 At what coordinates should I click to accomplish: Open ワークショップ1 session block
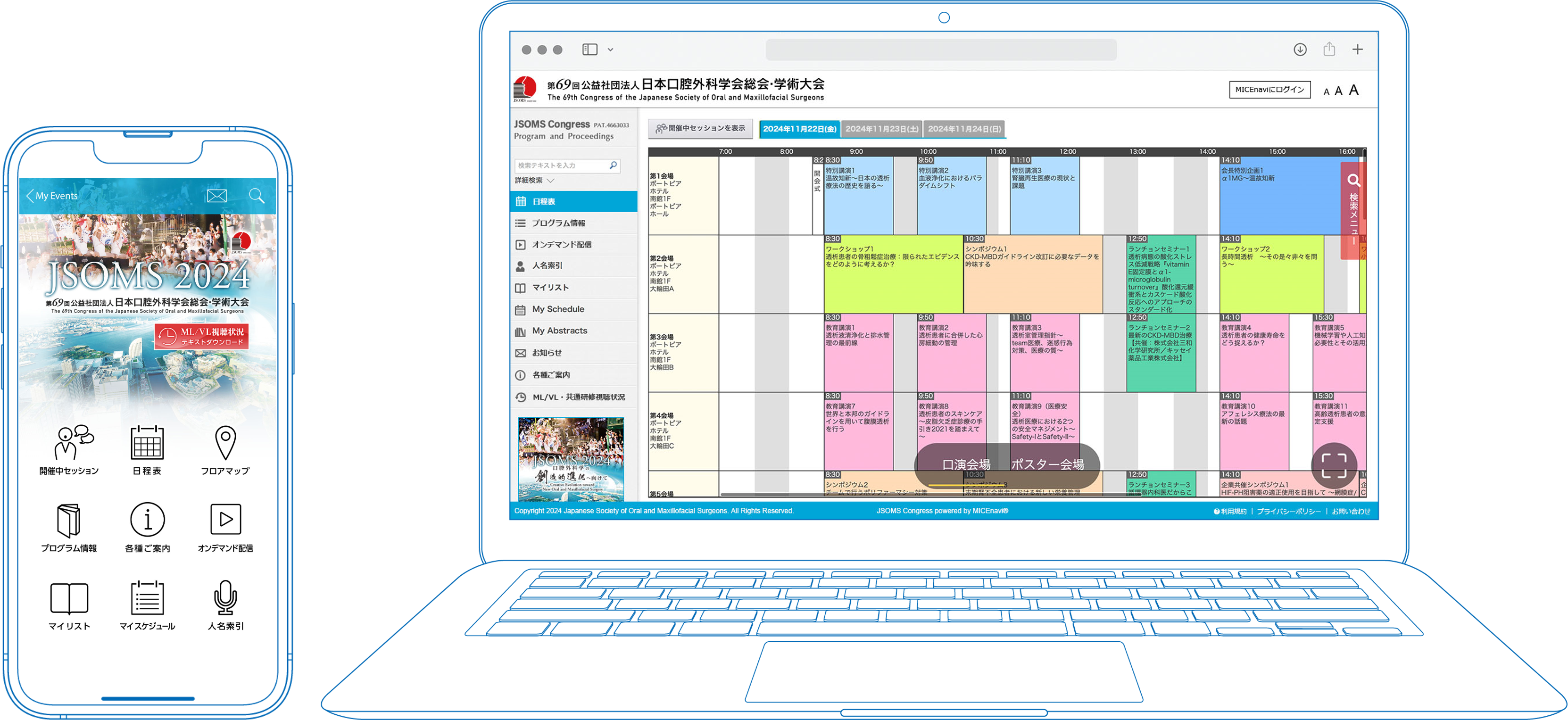(x=894, y=274)
